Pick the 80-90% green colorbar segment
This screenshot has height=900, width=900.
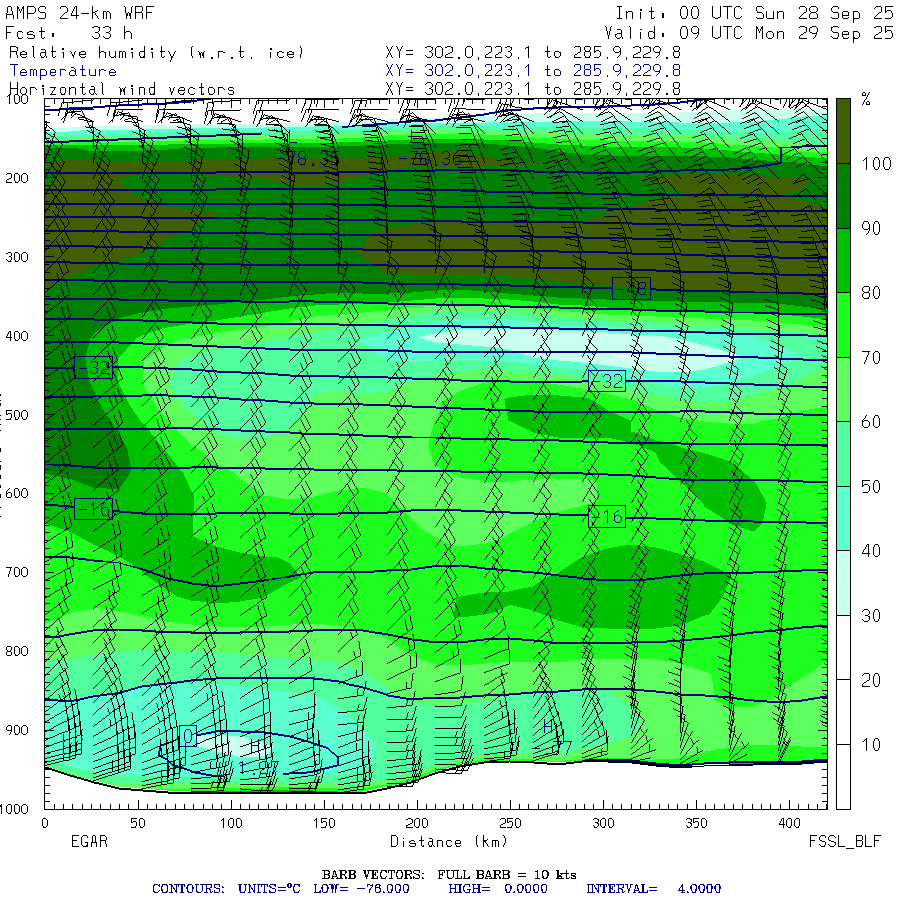pyautogui.click(x=843, y=260)
